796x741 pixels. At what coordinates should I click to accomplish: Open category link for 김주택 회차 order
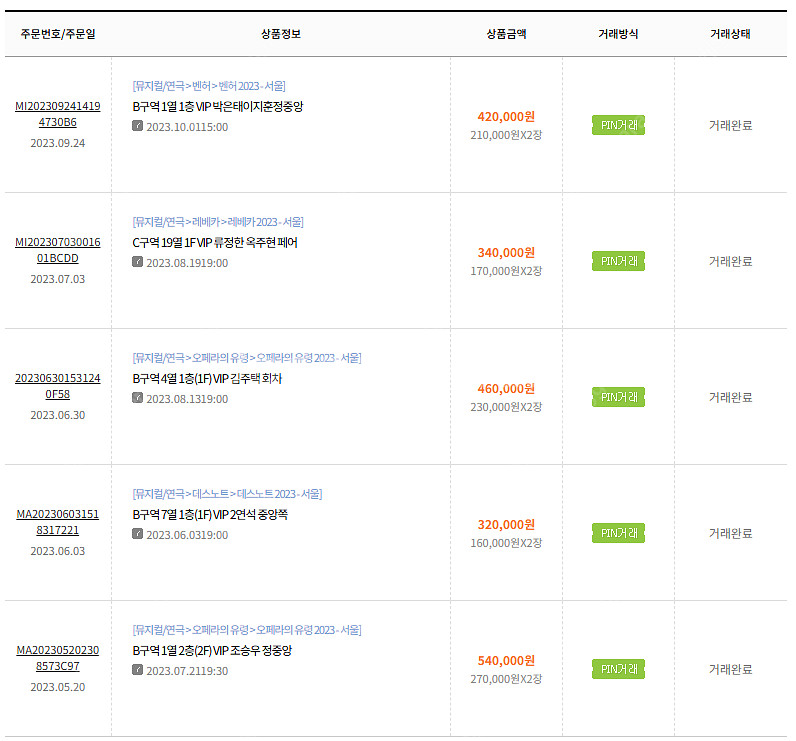[247, 358]
